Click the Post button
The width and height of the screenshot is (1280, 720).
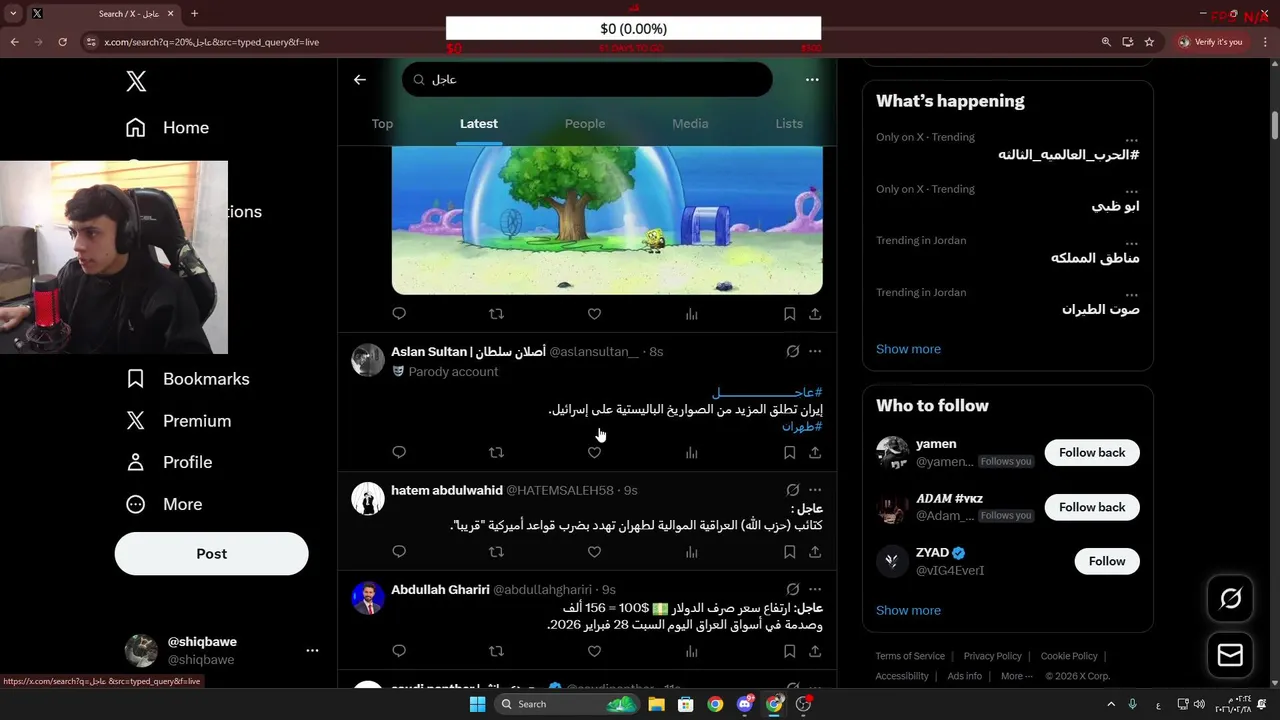[x=211, y=553]
